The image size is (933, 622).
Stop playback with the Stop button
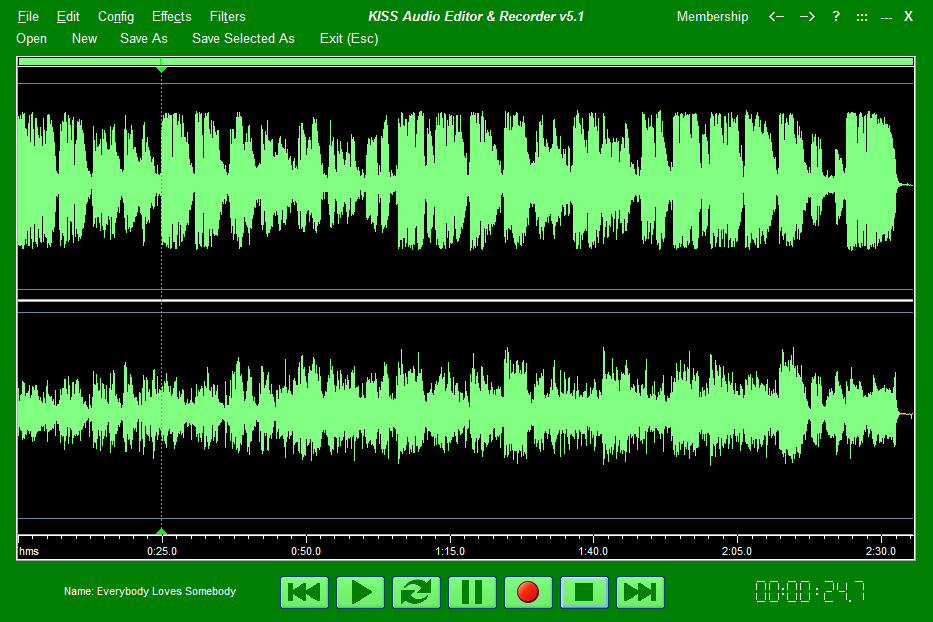pyautogui.click(x=584, y=592)
